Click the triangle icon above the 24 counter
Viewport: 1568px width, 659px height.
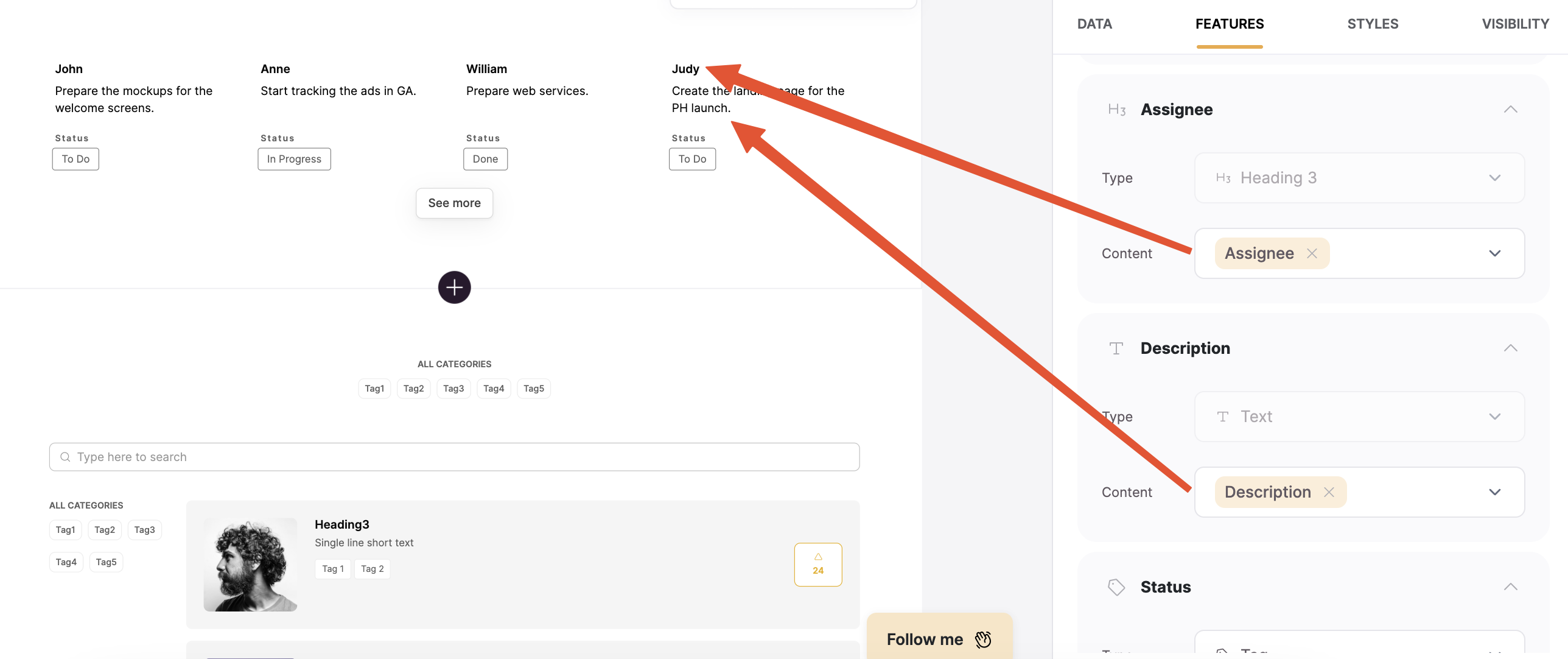coord(818,556)
